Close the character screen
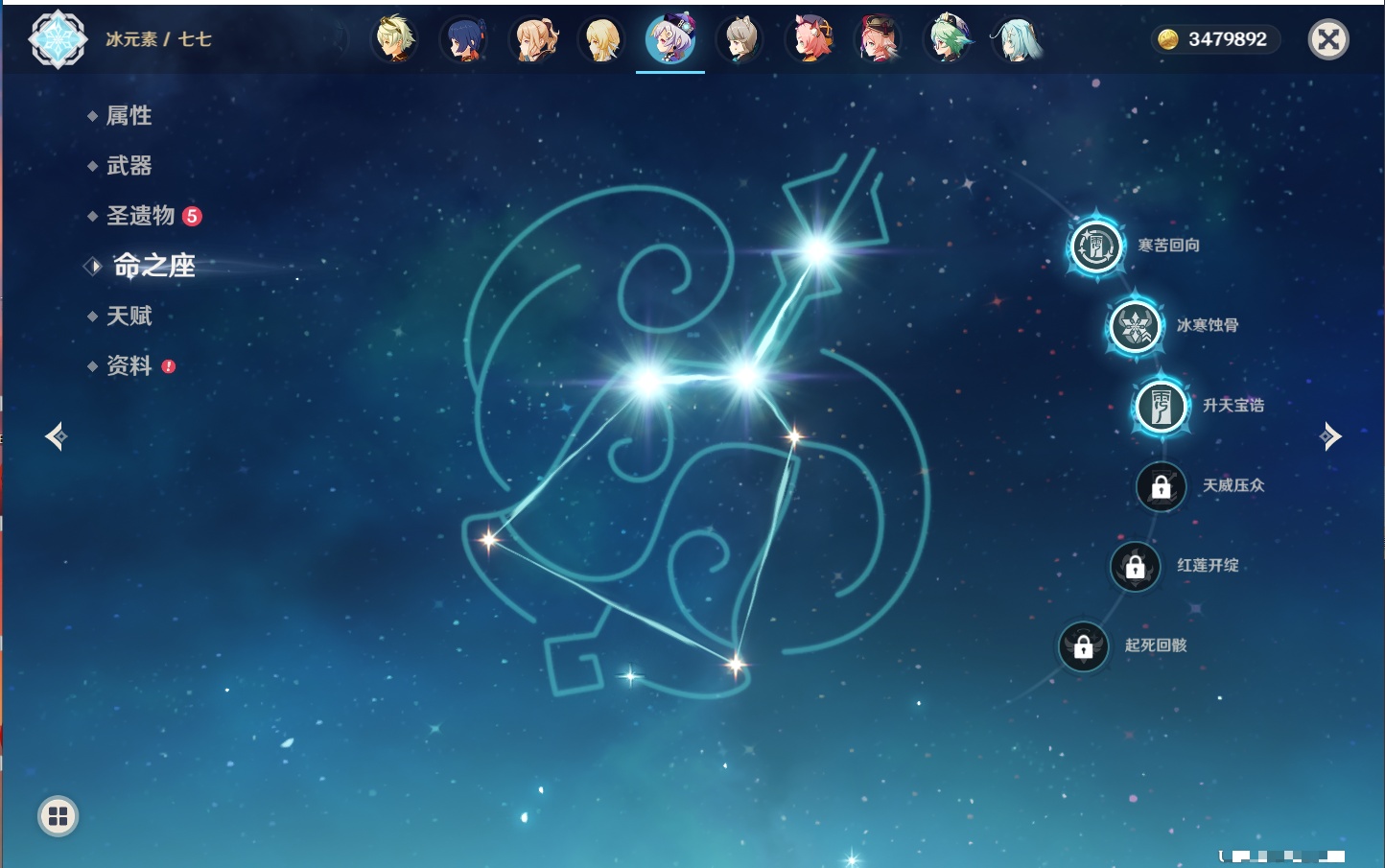Image resolution: width=1385 pixels, height=868 pixels. click(x=1329, y=39)
